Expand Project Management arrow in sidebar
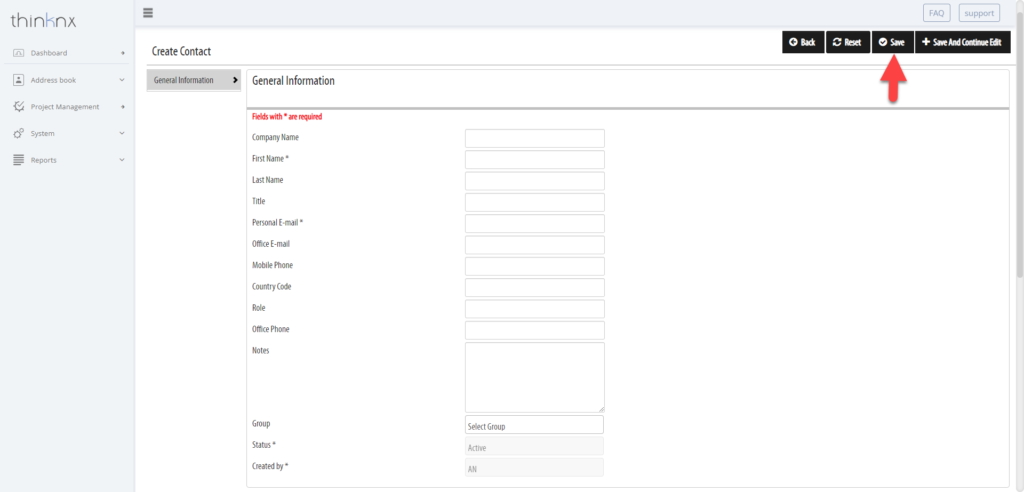Image resolution: width=1024 pixels, height=492 pixels. 123,107
